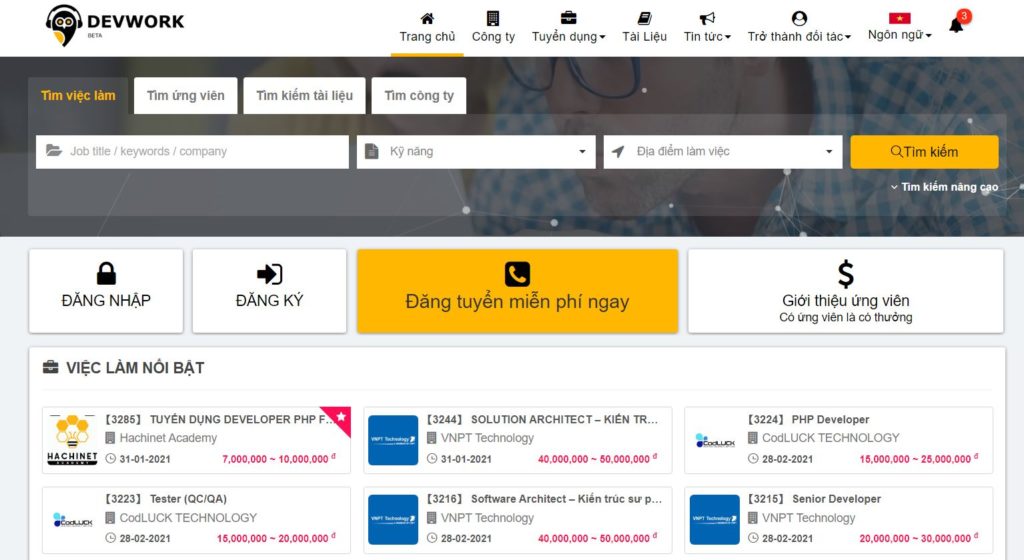Viewport: 1024px width, 560px height.
Task: Switch to the Tìm ứng viên tab
Action: click(185, 96)
